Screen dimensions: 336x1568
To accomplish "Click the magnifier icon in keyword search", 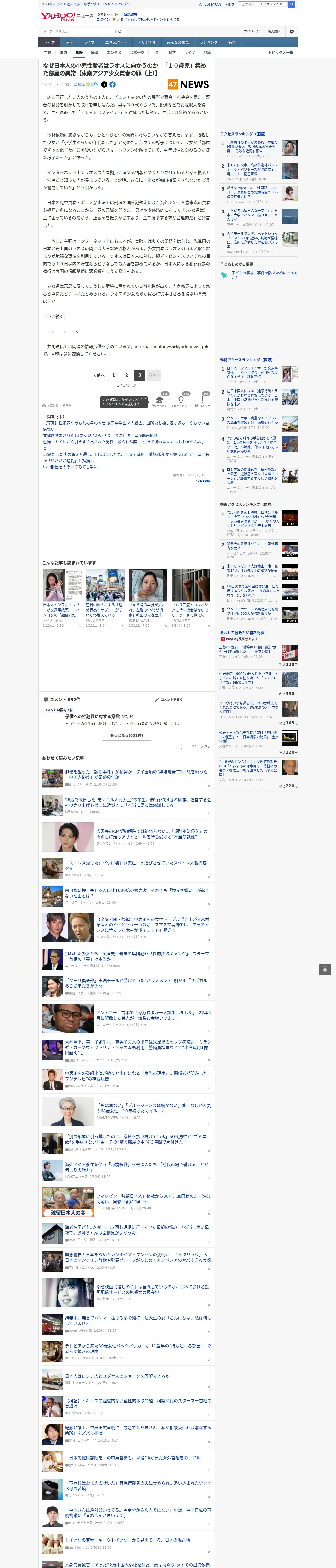I will point(120,32).
